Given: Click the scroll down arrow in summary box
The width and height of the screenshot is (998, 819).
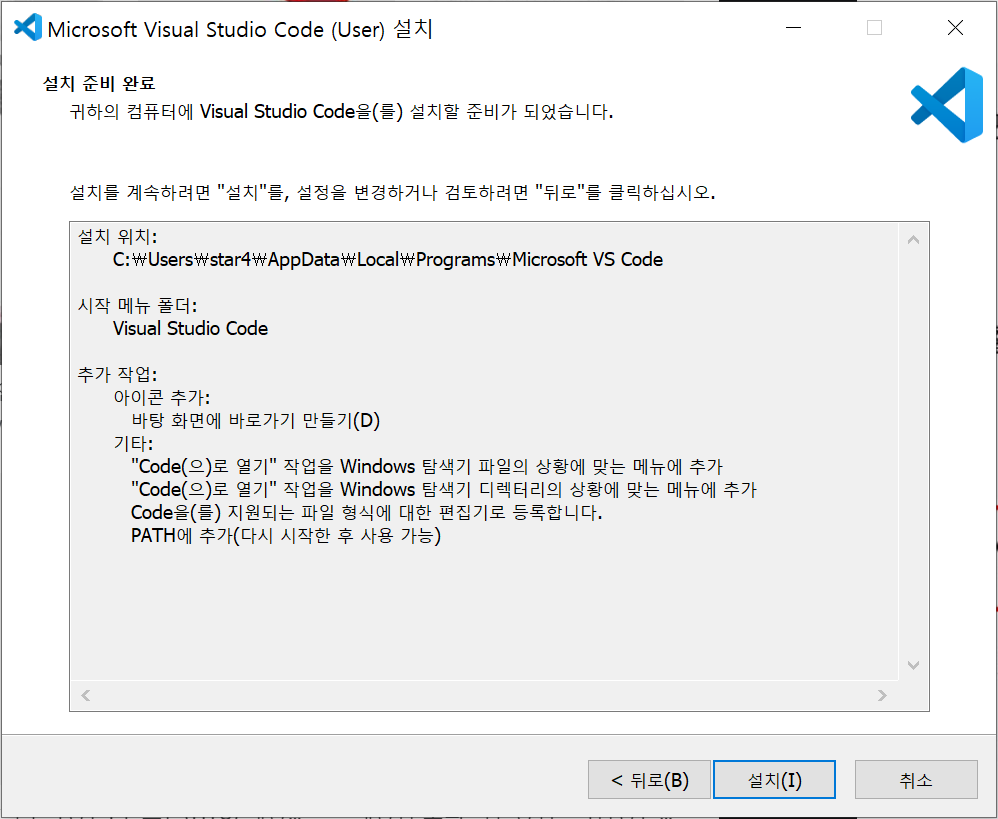Looking at the screenshot, I should (913, 665).
